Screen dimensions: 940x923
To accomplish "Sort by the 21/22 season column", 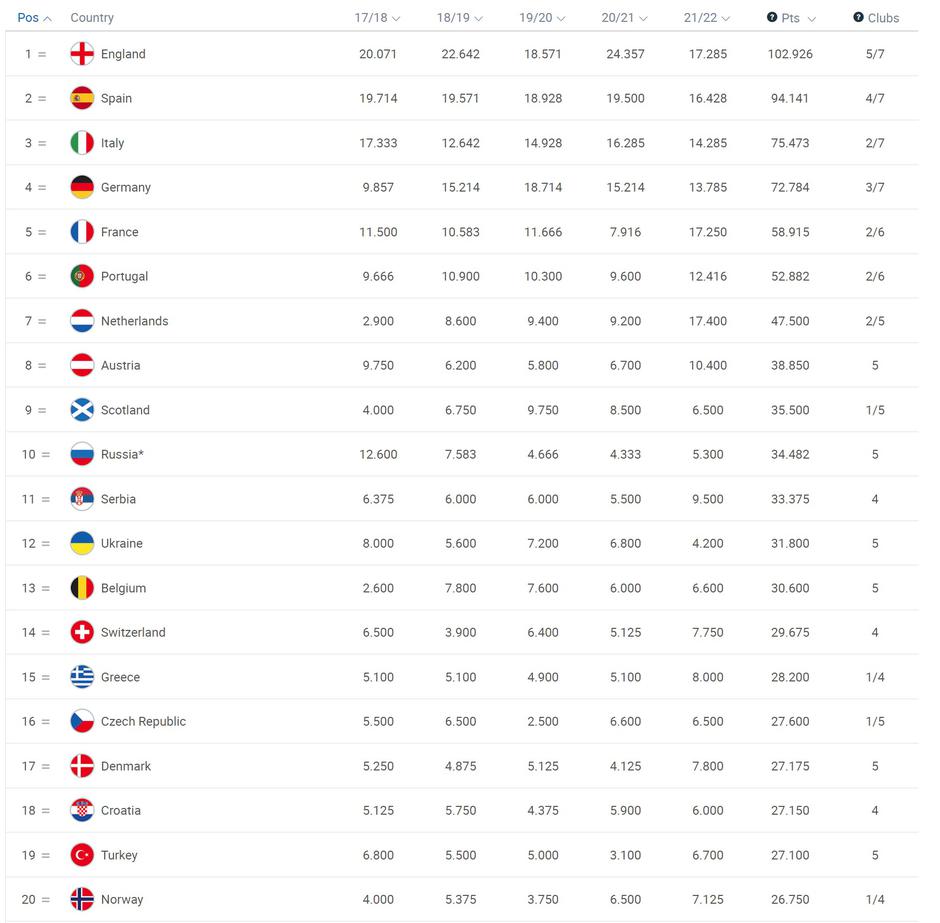I will [x=707, y=18].
